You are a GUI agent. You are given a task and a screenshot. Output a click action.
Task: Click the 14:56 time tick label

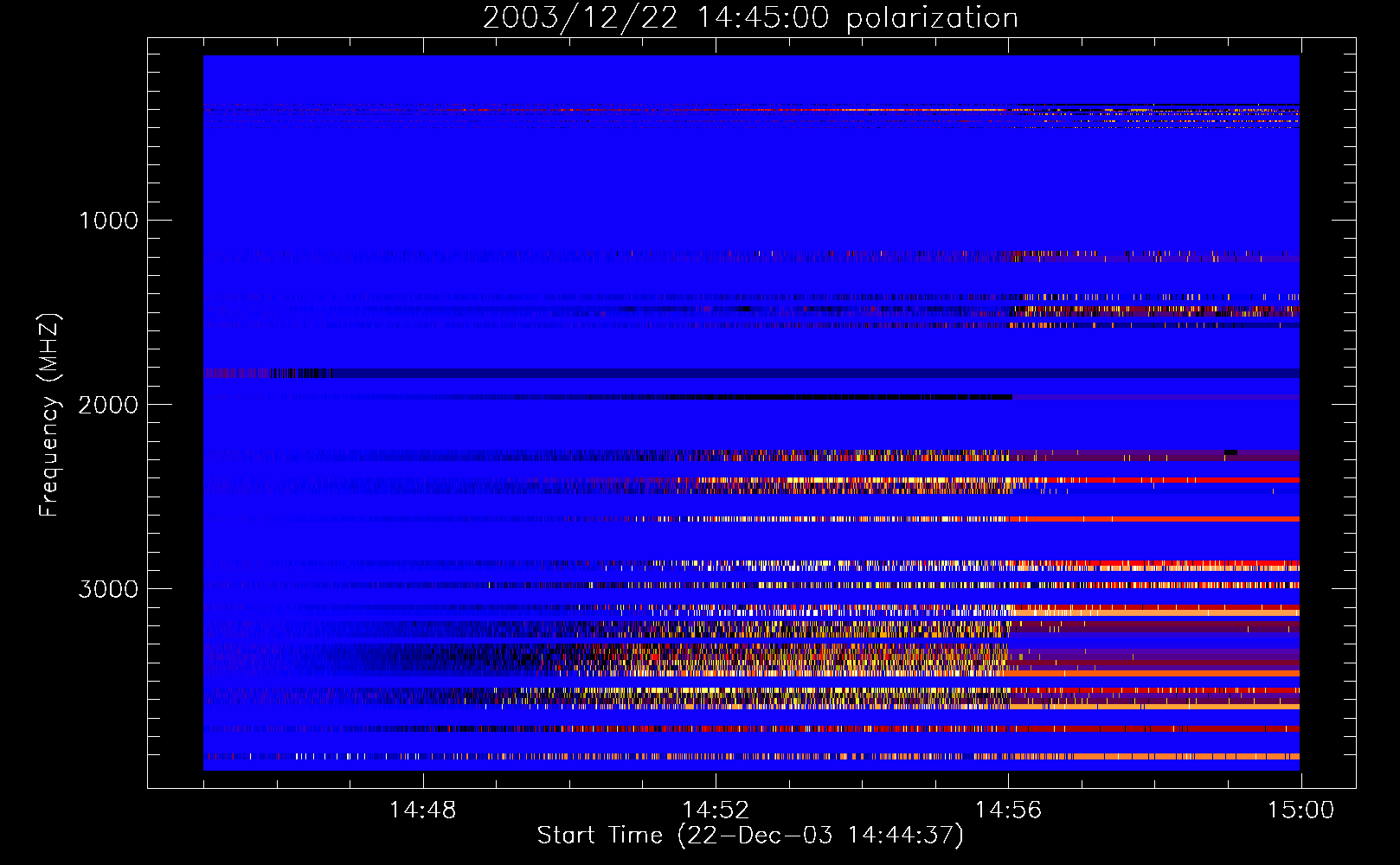point(1008,811)
